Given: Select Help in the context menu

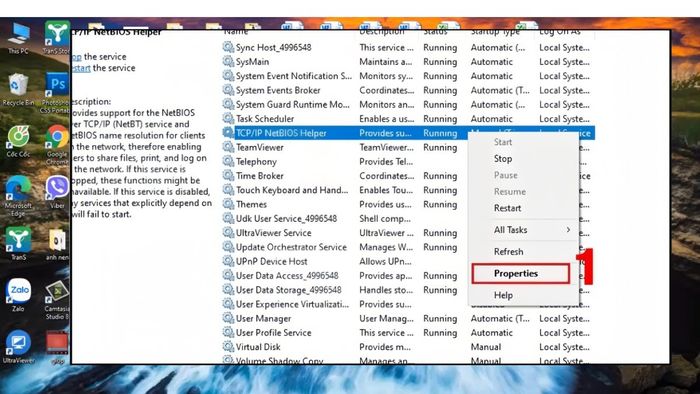Looking at the screenshot, I should 523,295.
